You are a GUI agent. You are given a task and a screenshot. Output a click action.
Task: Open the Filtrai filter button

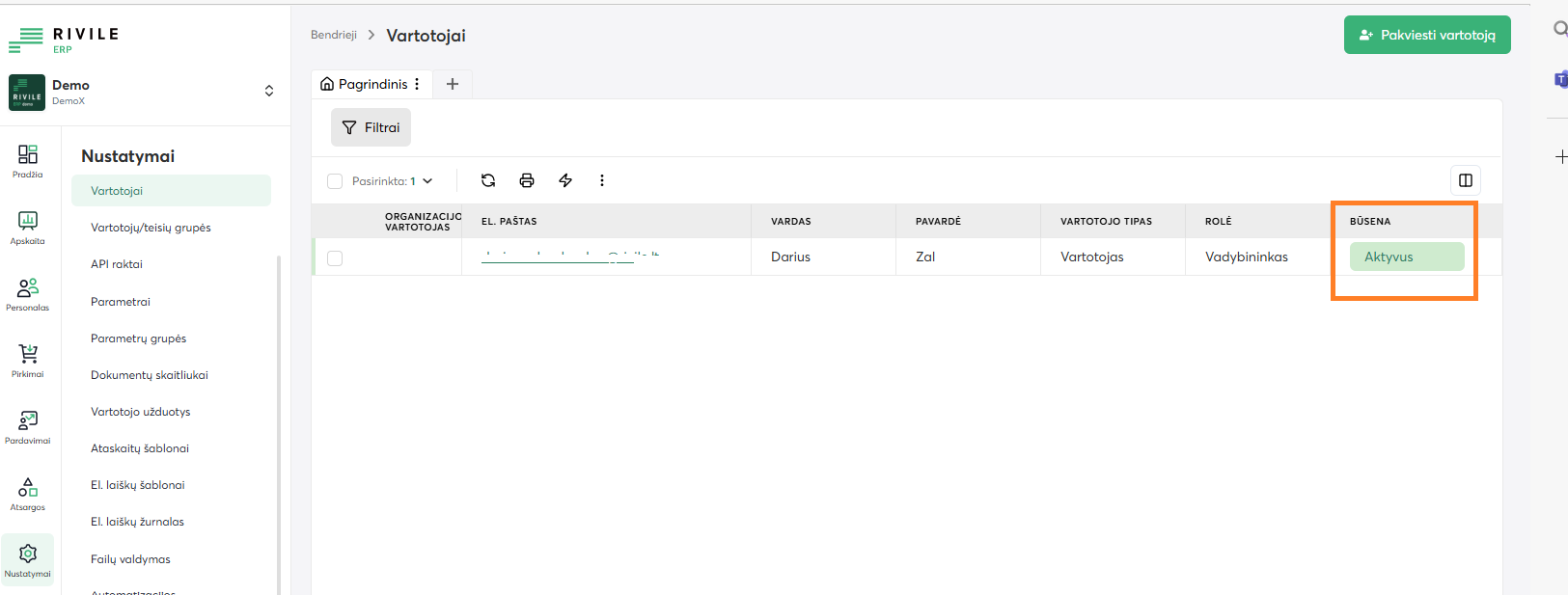(371, 127)
